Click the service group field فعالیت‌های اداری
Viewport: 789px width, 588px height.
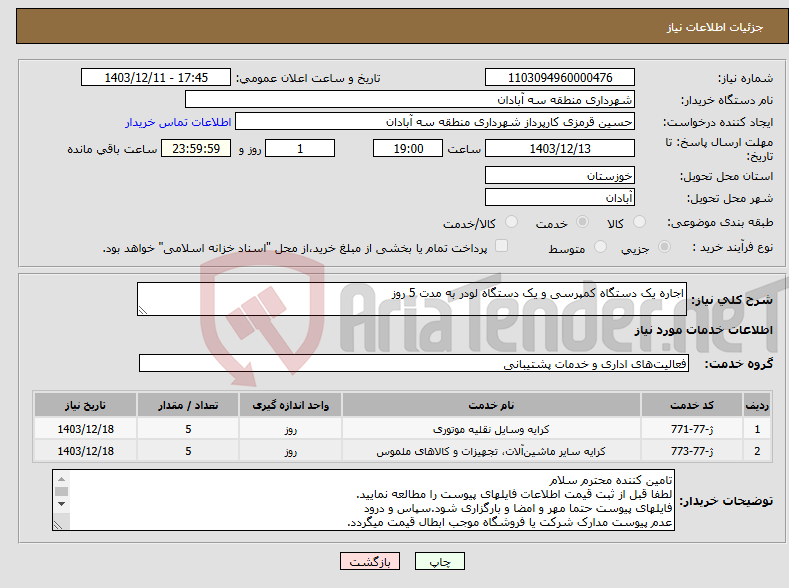[x=414, y=363]
